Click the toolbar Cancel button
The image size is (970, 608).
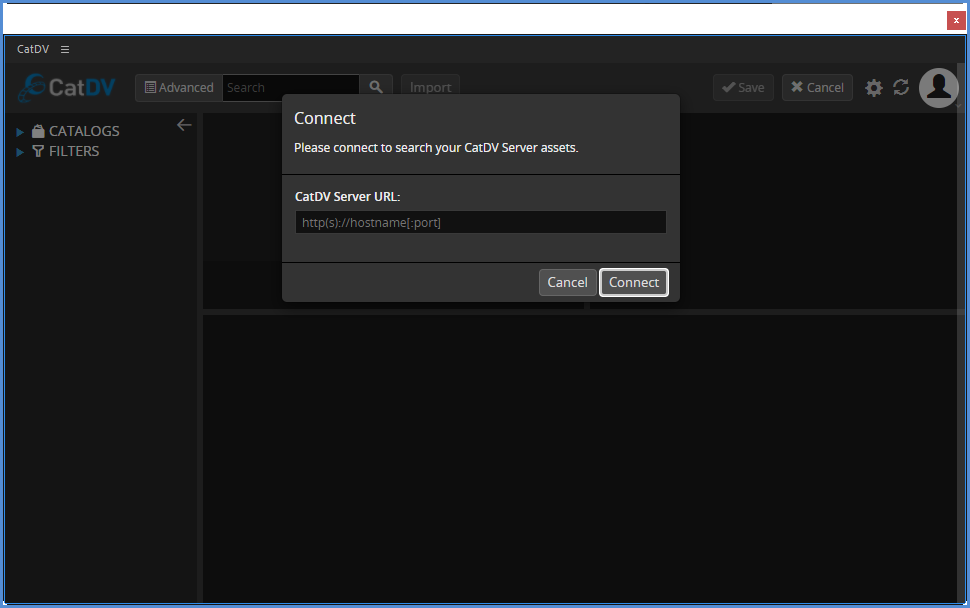pyautogui.click(x=817, y=88)
